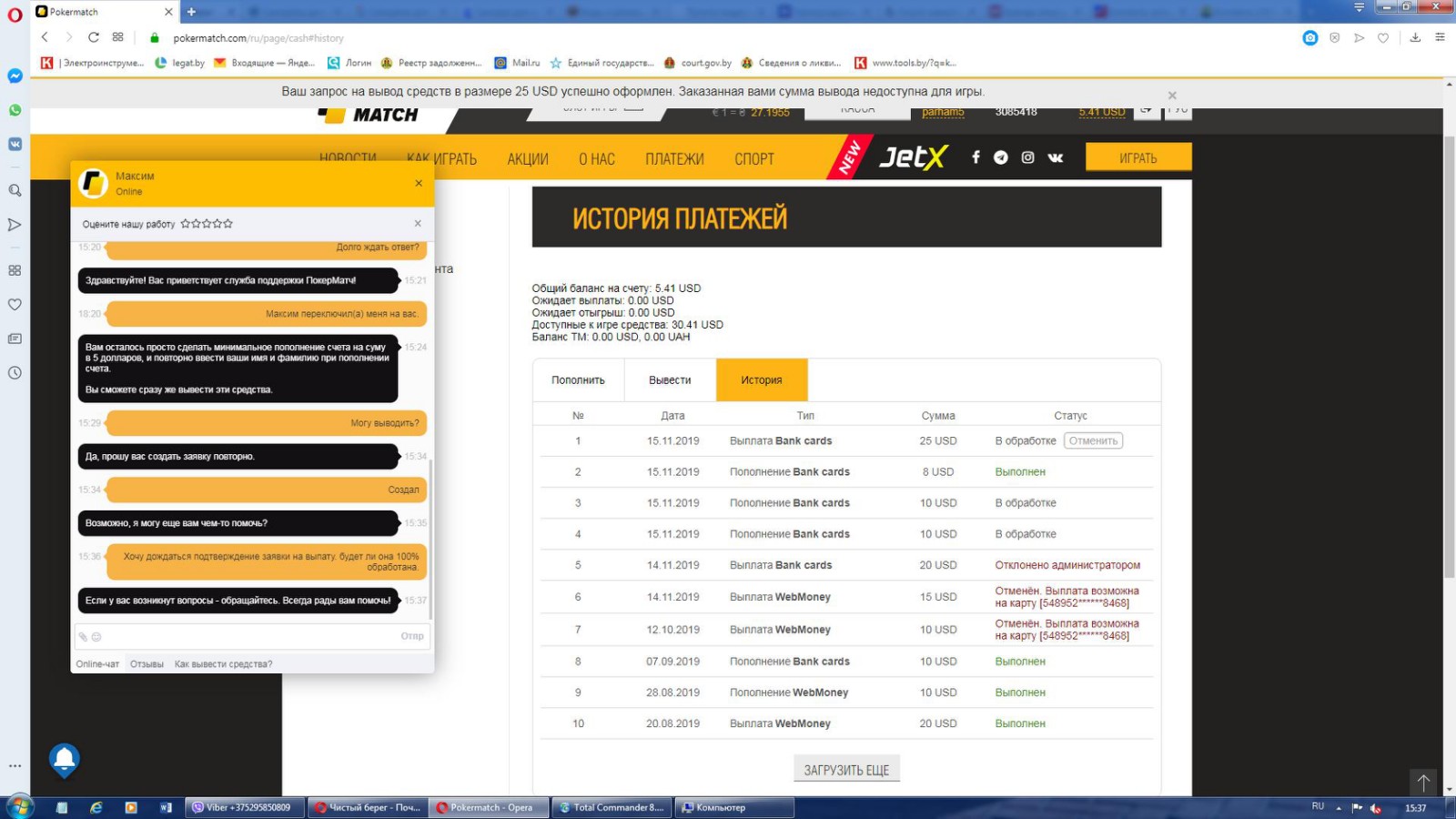Screen dimensions: 1456x819
Task: Open WhatsApp in the Opera sidebar
Action: (x=15, y=110)
